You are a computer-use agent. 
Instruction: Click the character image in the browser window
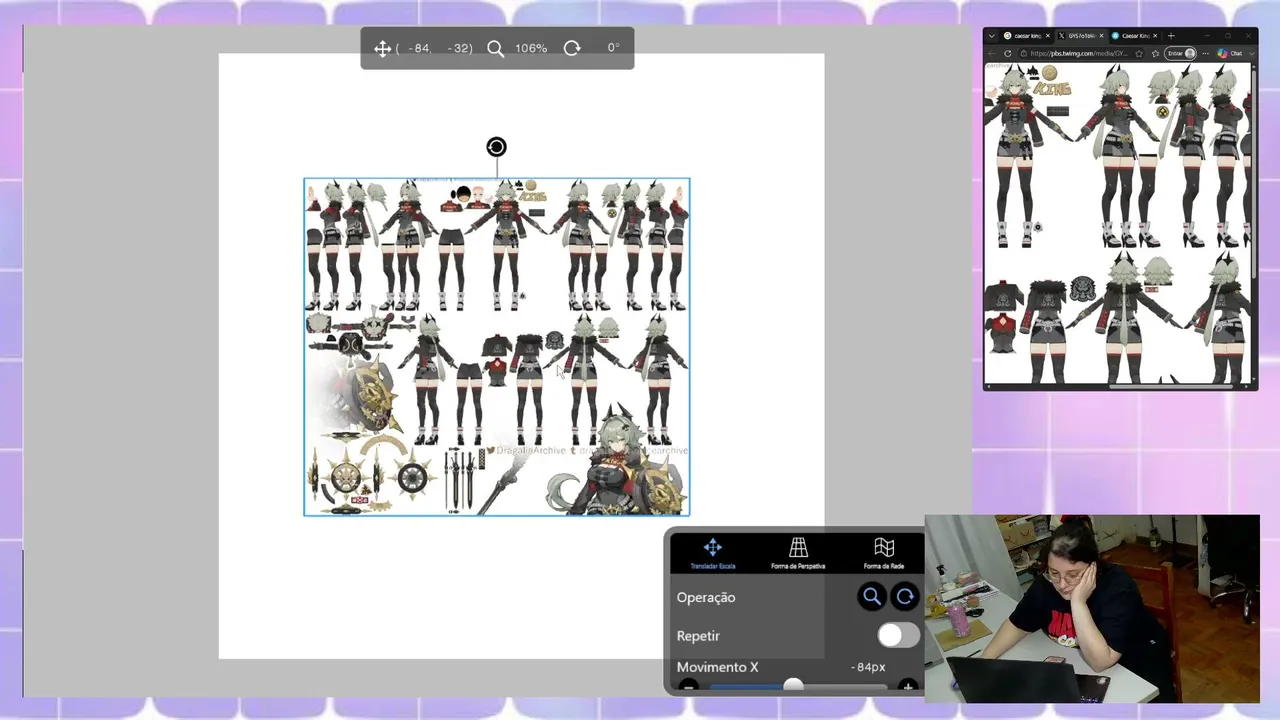pos(1117,222)
